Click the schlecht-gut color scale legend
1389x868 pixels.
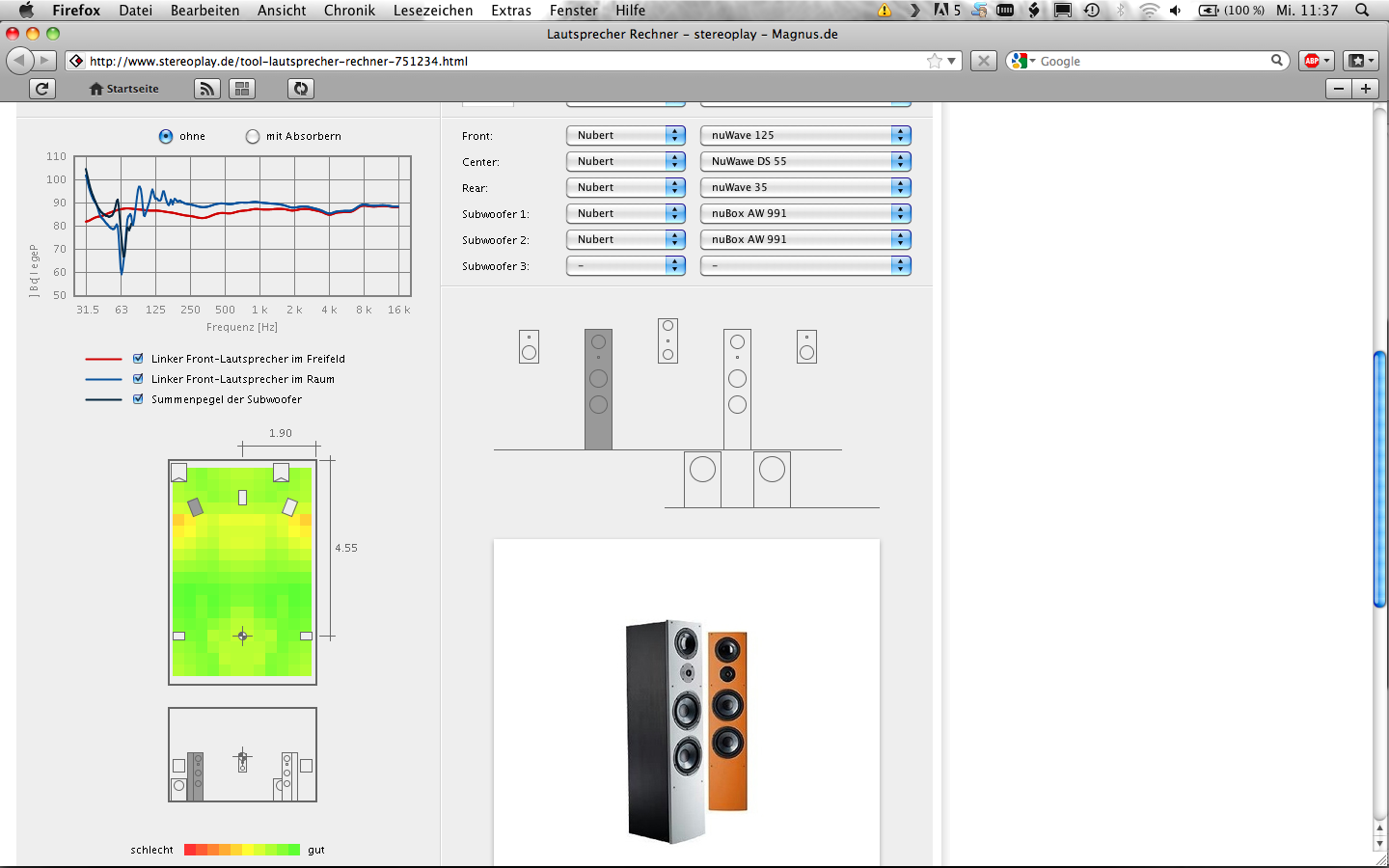242,850
